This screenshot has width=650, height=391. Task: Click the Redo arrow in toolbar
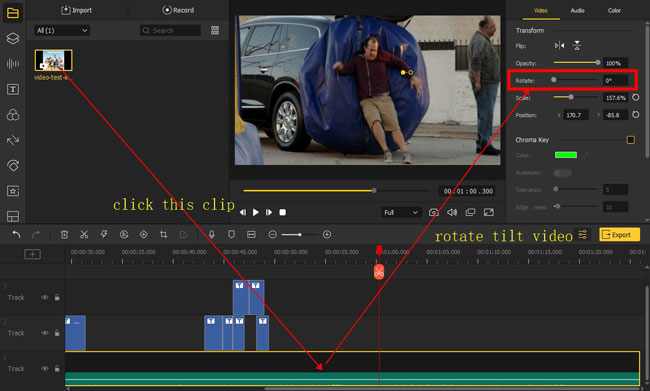(36, 234)
